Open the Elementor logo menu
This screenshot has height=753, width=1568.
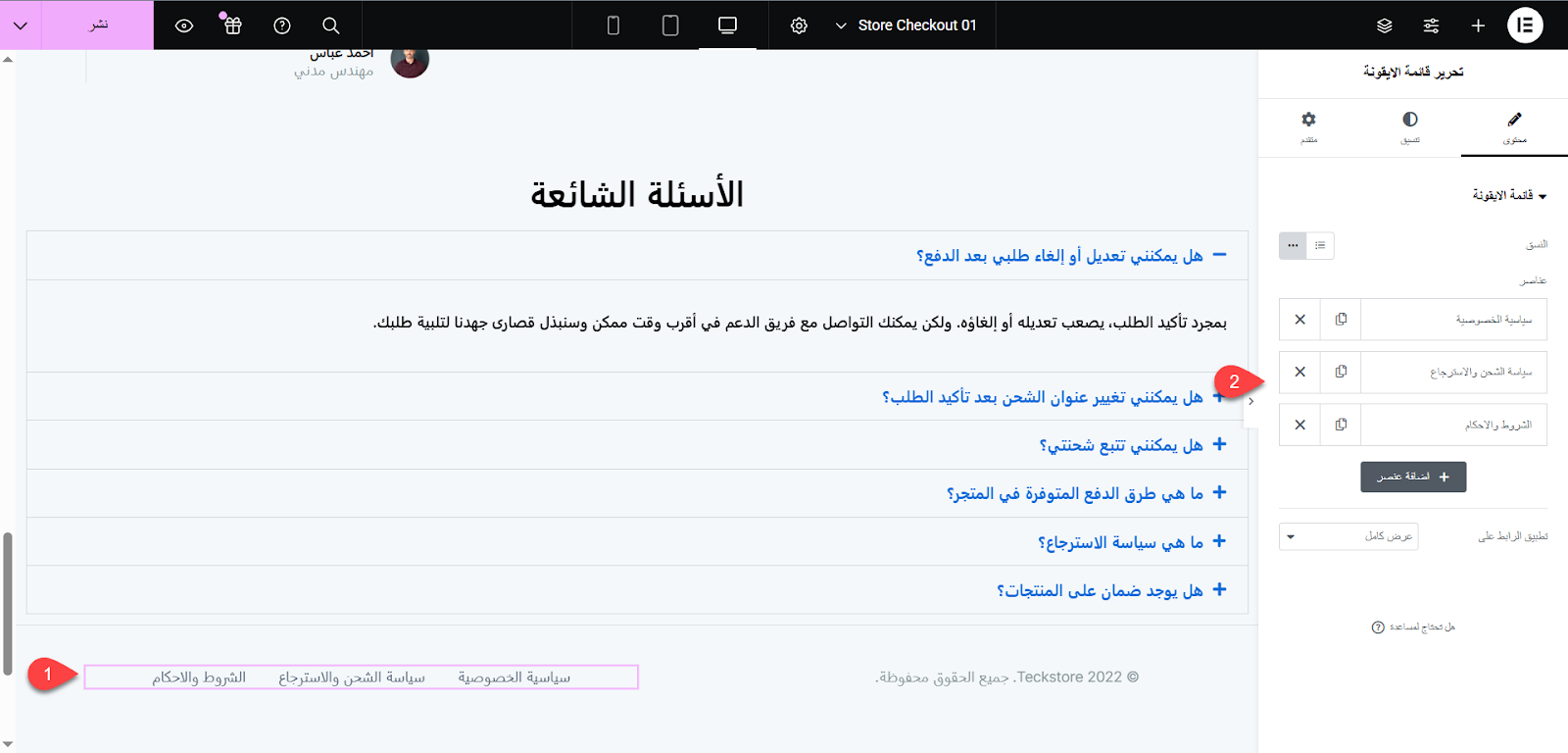click(1525, 25)
